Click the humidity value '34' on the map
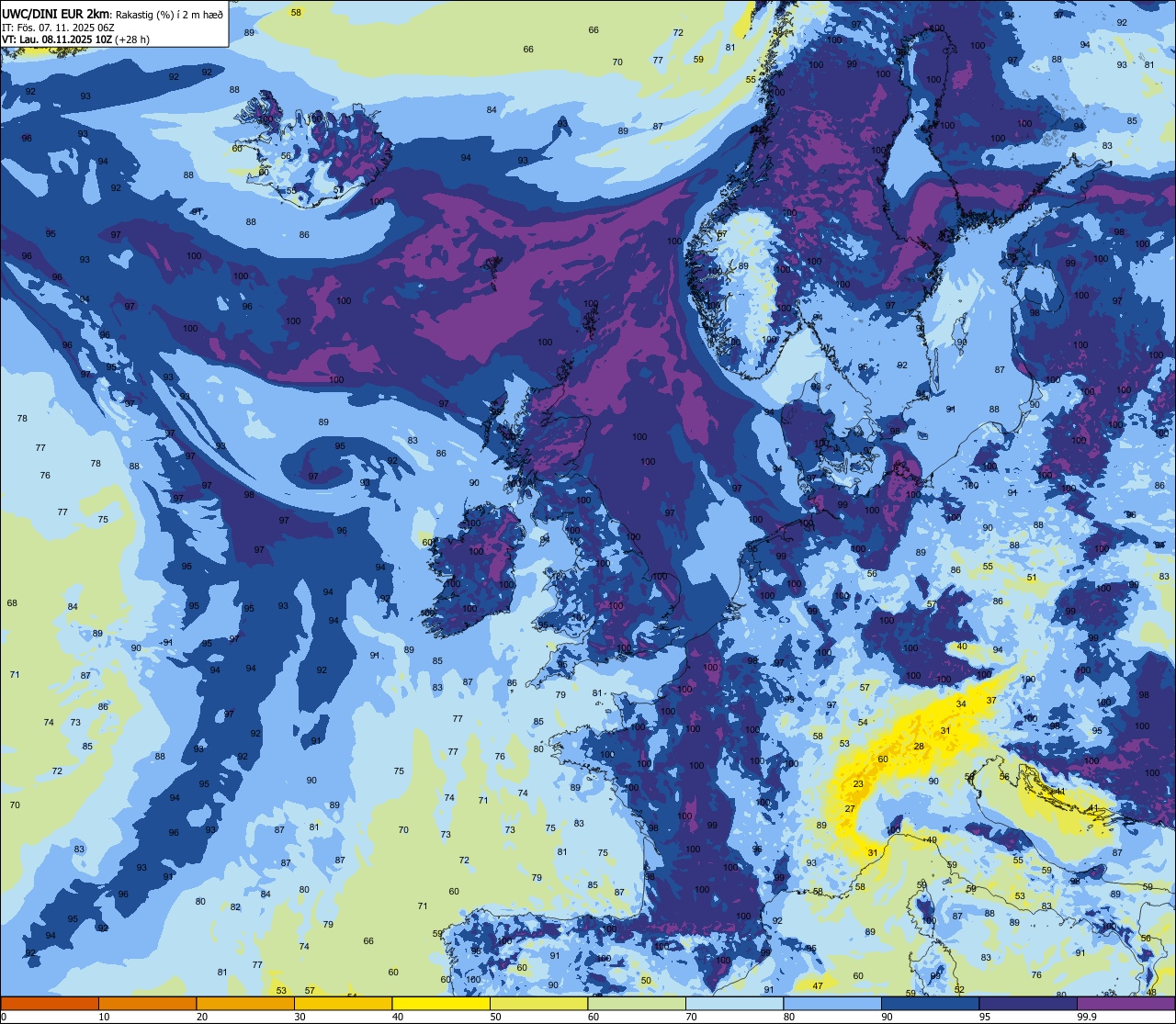Viewport: 1176px width, 1024px height. [x=961, y=703]
